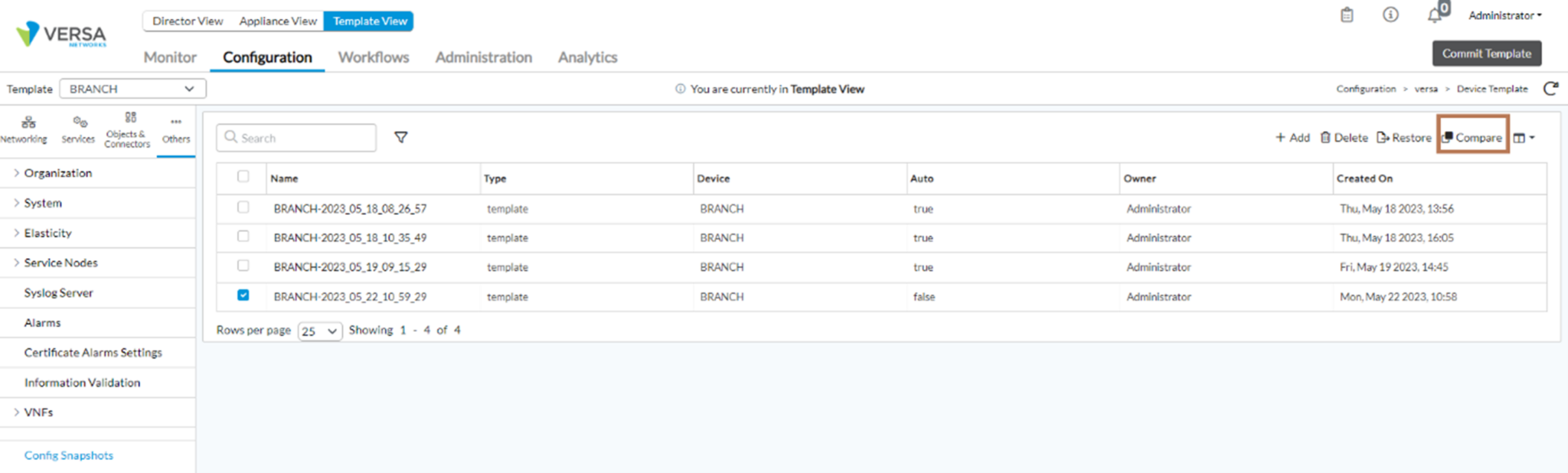
Task: Uncheck the BRANCH-2023_05_22_10_59_29 snapshot
Action: [243, 296]
